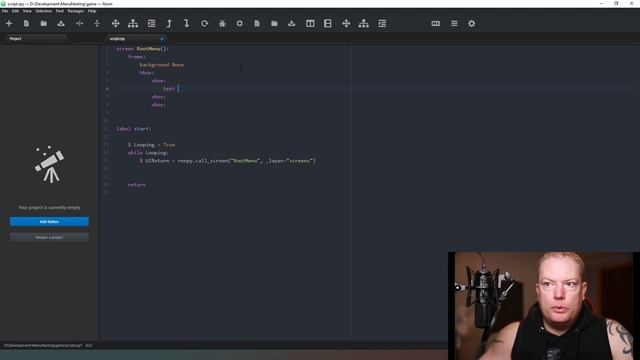Click the three-line list icon near the settings gear
Image resolution: width=640 pixels, height=360 pixels.
point(454,24)
